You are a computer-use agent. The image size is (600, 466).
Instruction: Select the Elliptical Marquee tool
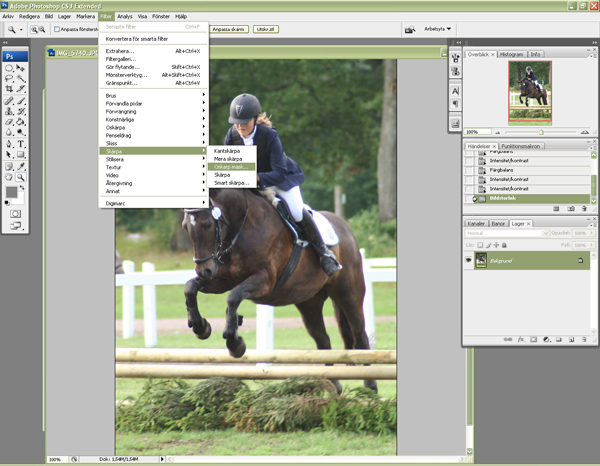[9, 68]
